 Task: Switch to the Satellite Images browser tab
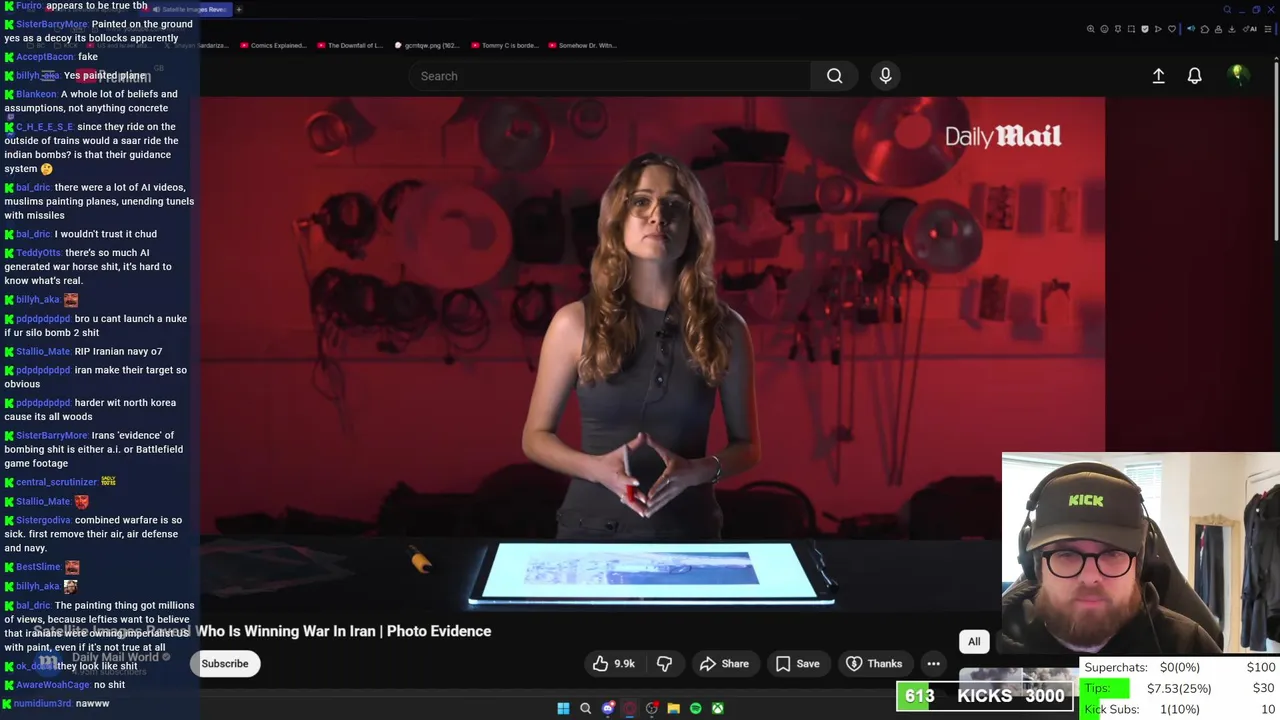coord(188,9)
